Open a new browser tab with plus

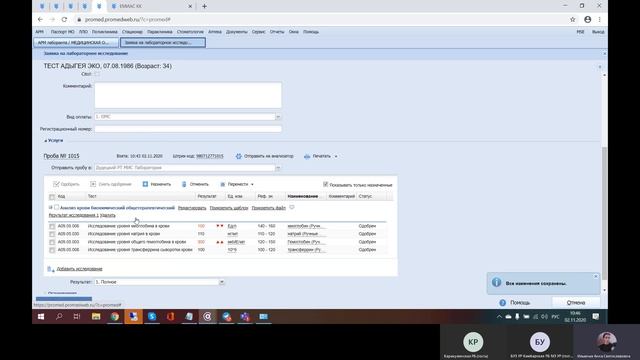tap(204, 6)
